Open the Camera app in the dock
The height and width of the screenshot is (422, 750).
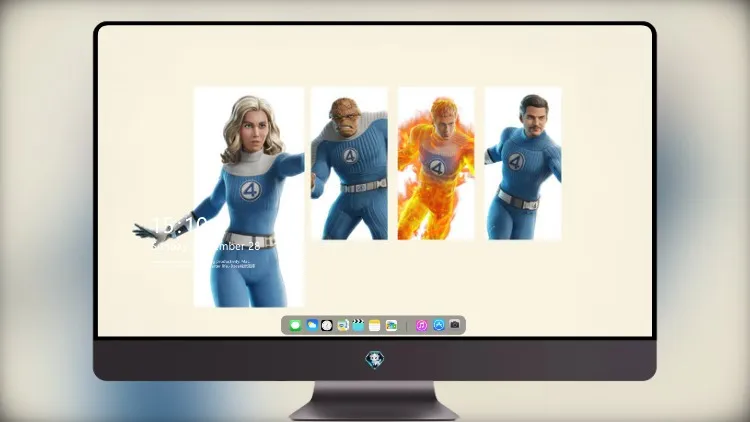click(455, 325)
